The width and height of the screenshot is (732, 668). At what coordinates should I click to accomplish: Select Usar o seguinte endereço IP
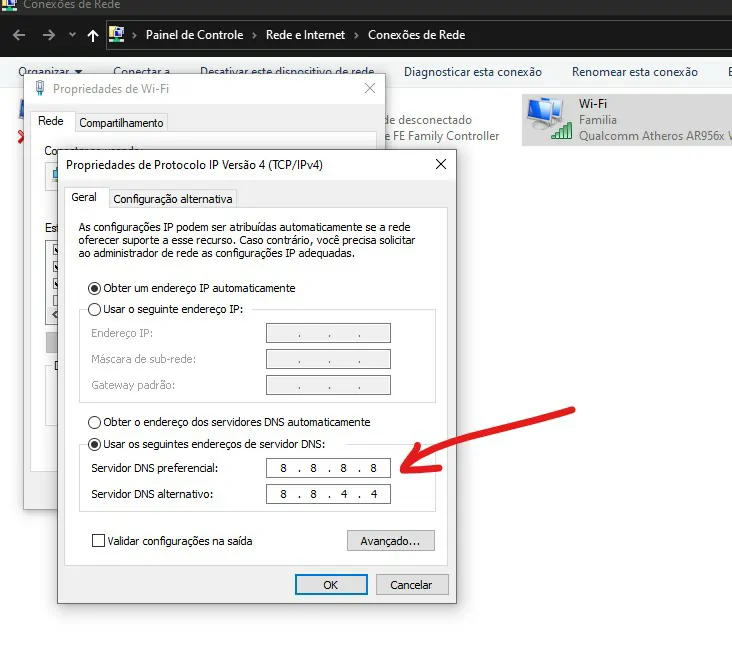click(x=166, y=309)
